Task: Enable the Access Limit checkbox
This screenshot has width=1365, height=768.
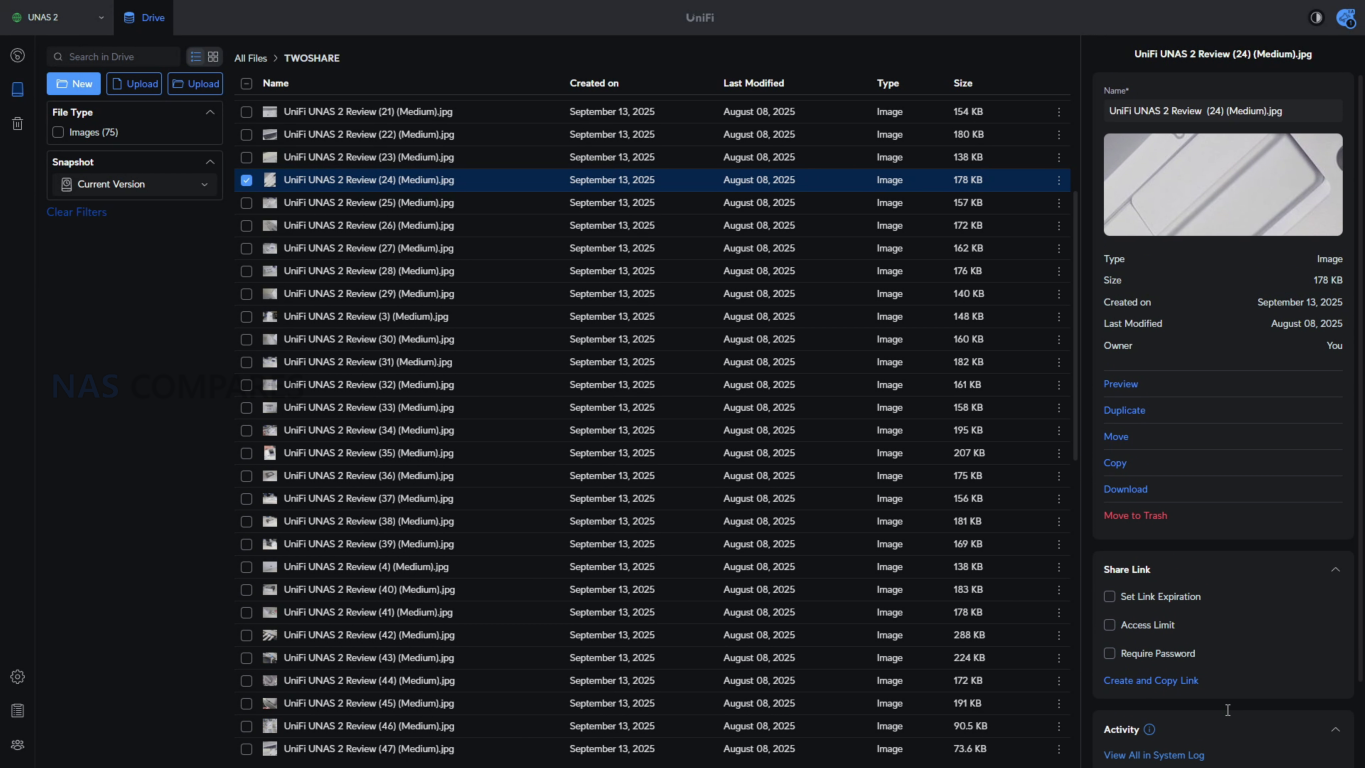Action: pos(1109,625)
